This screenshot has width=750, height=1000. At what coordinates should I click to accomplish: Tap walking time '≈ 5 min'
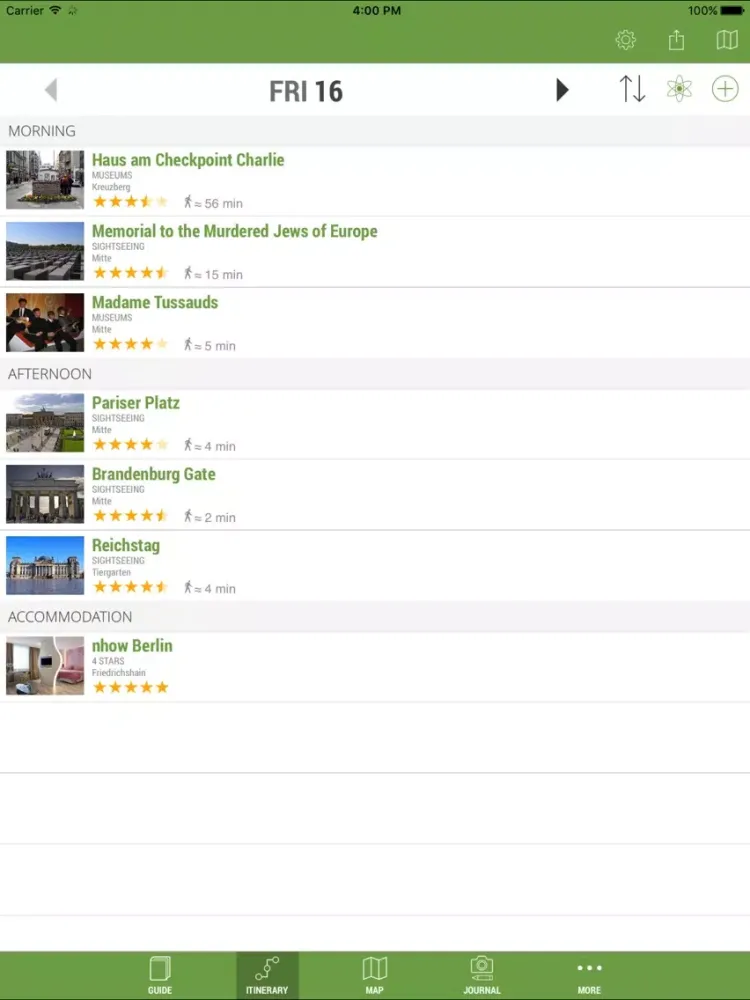pyautogui.click(x=210, y=345)
